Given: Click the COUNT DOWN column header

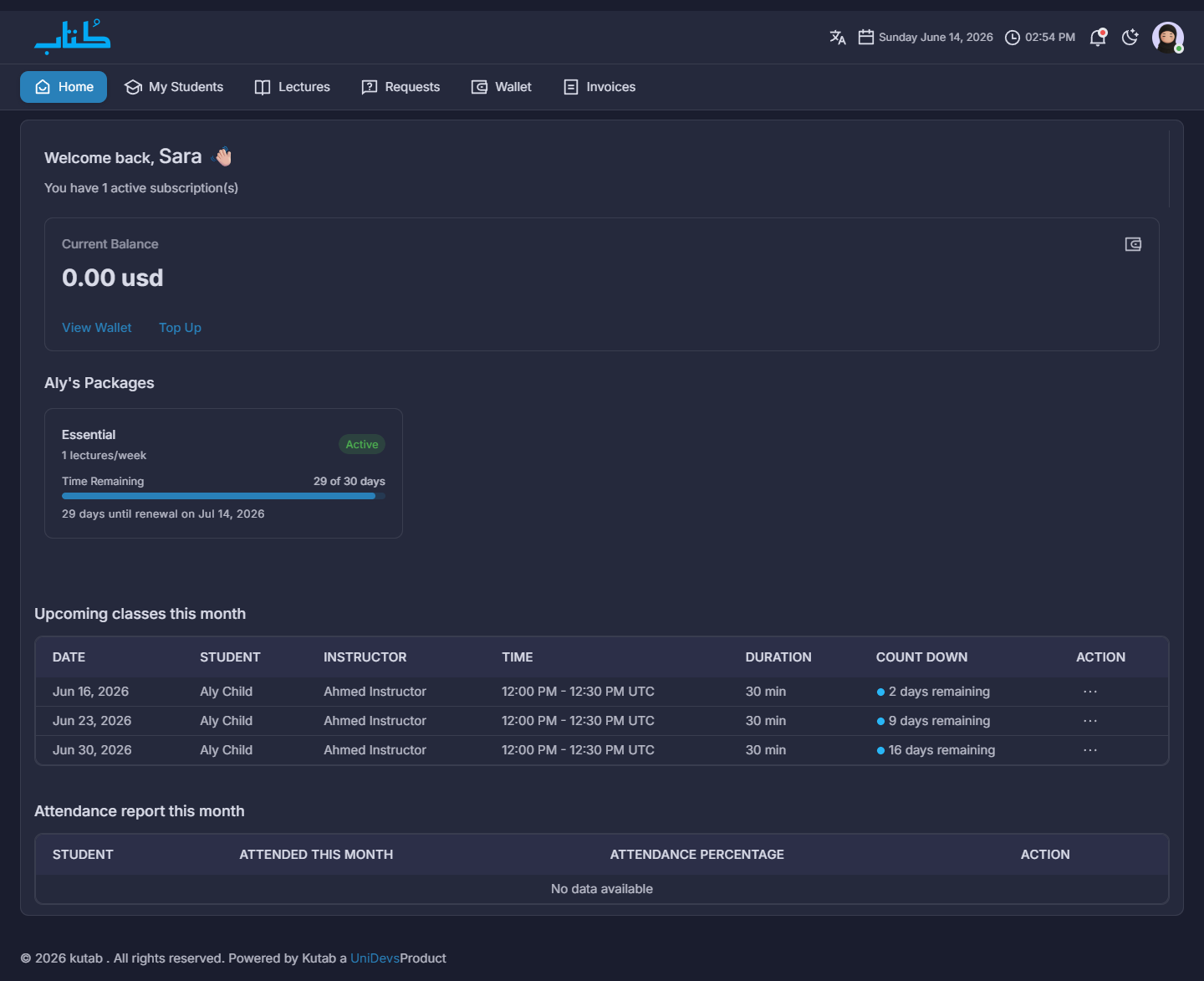Looking at the screenshot, I should 921,657.
